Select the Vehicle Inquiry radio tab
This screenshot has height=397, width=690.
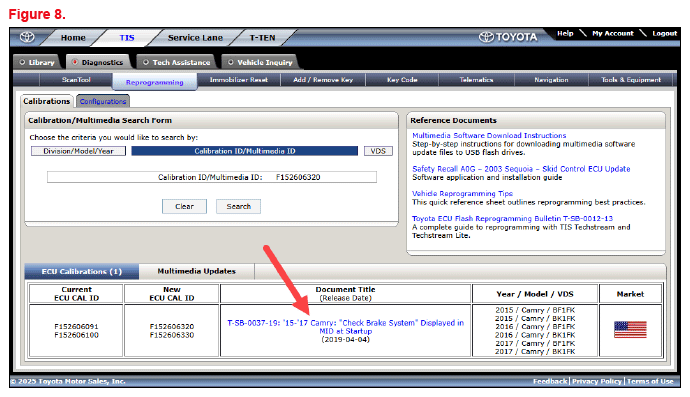[261, 62]
